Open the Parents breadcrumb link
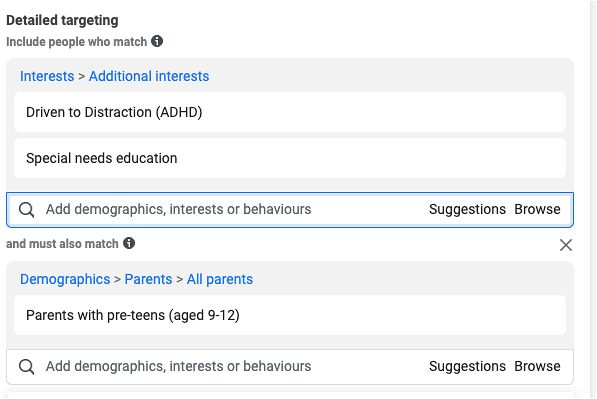 coord(148,279)
